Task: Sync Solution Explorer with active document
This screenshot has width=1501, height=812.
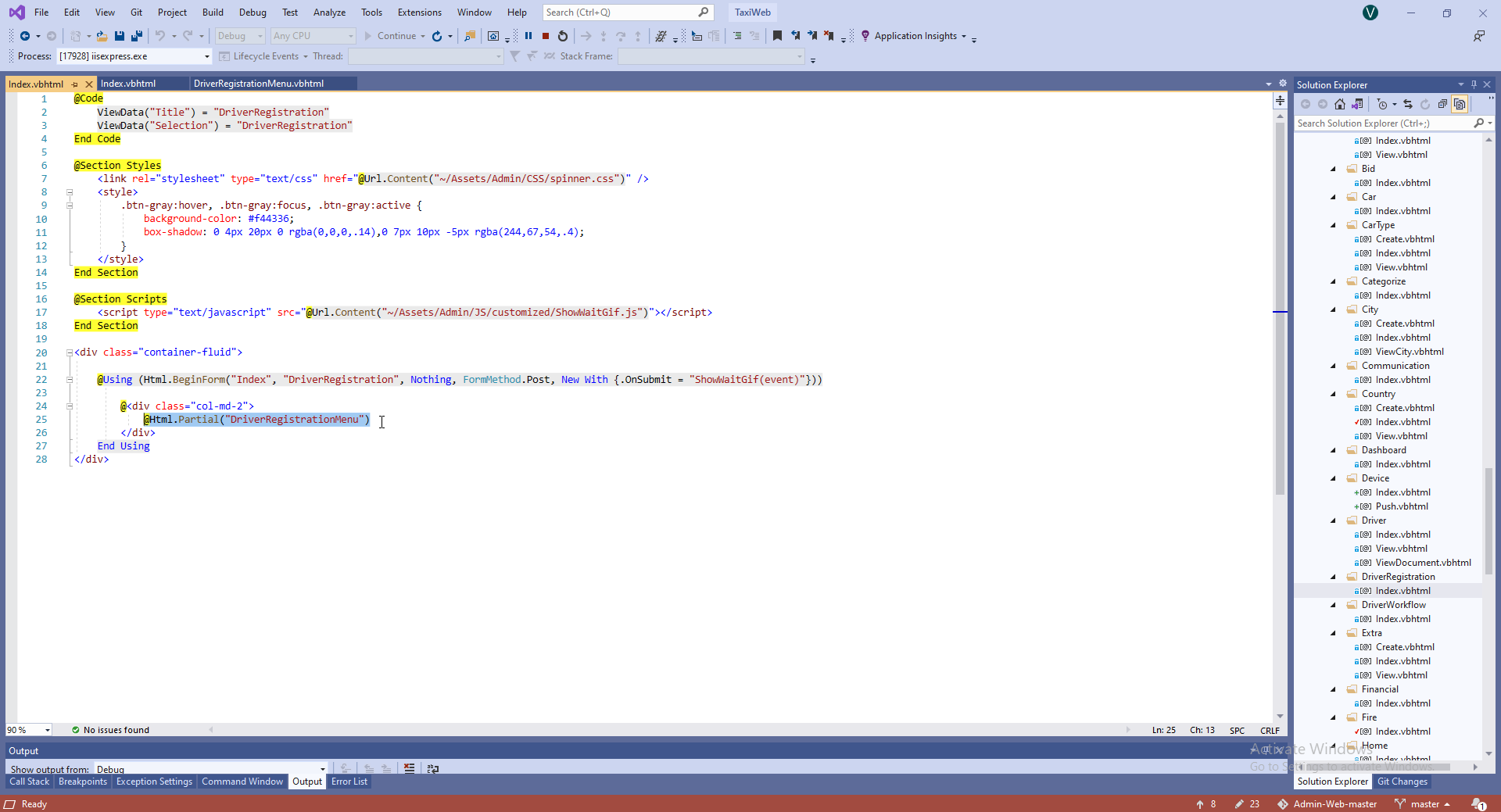Action: point(1408,104)
